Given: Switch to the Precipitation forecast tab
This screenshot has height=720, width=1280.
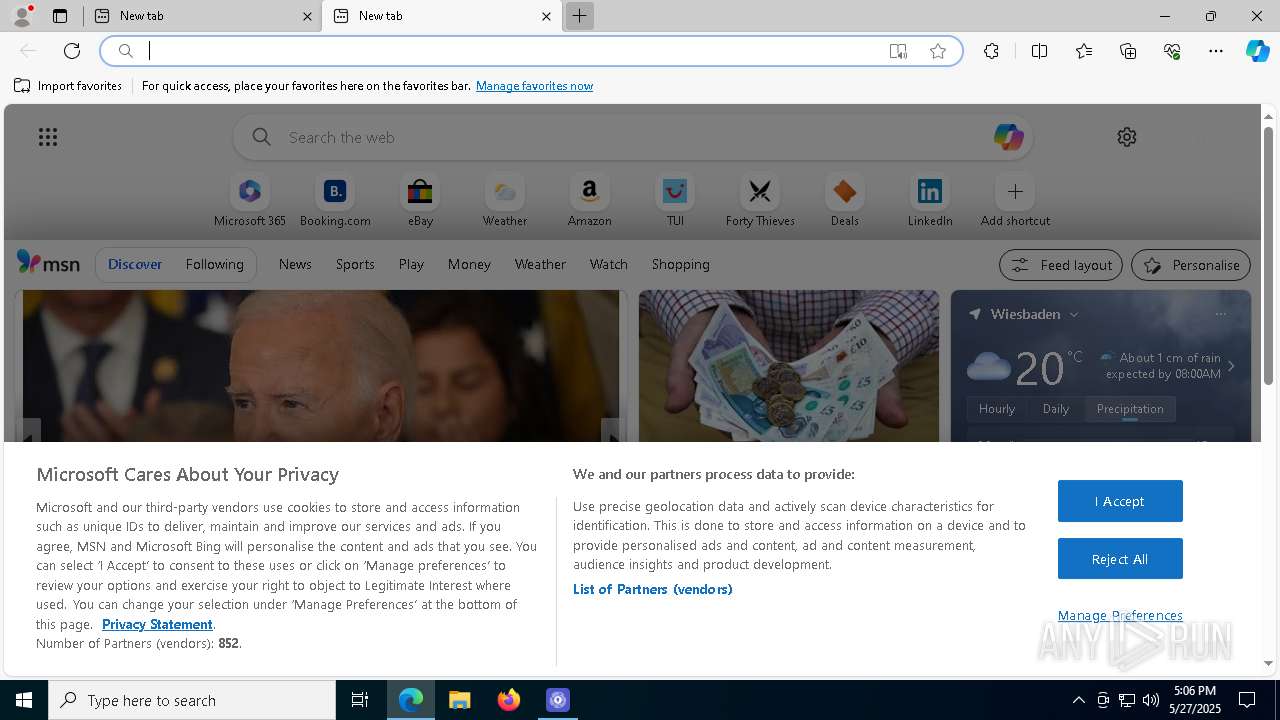Looking at the screenshot, I should point(1130,409).
